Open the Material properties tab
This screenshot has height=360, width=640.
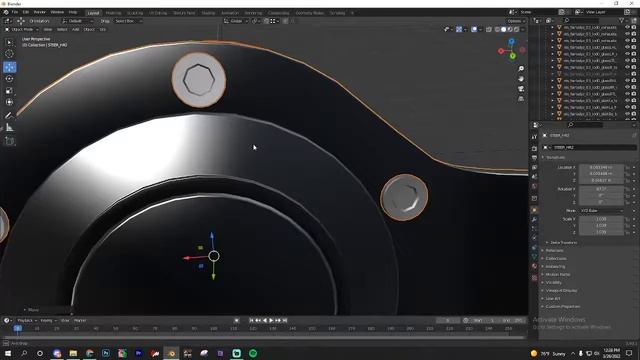(534, 266)
